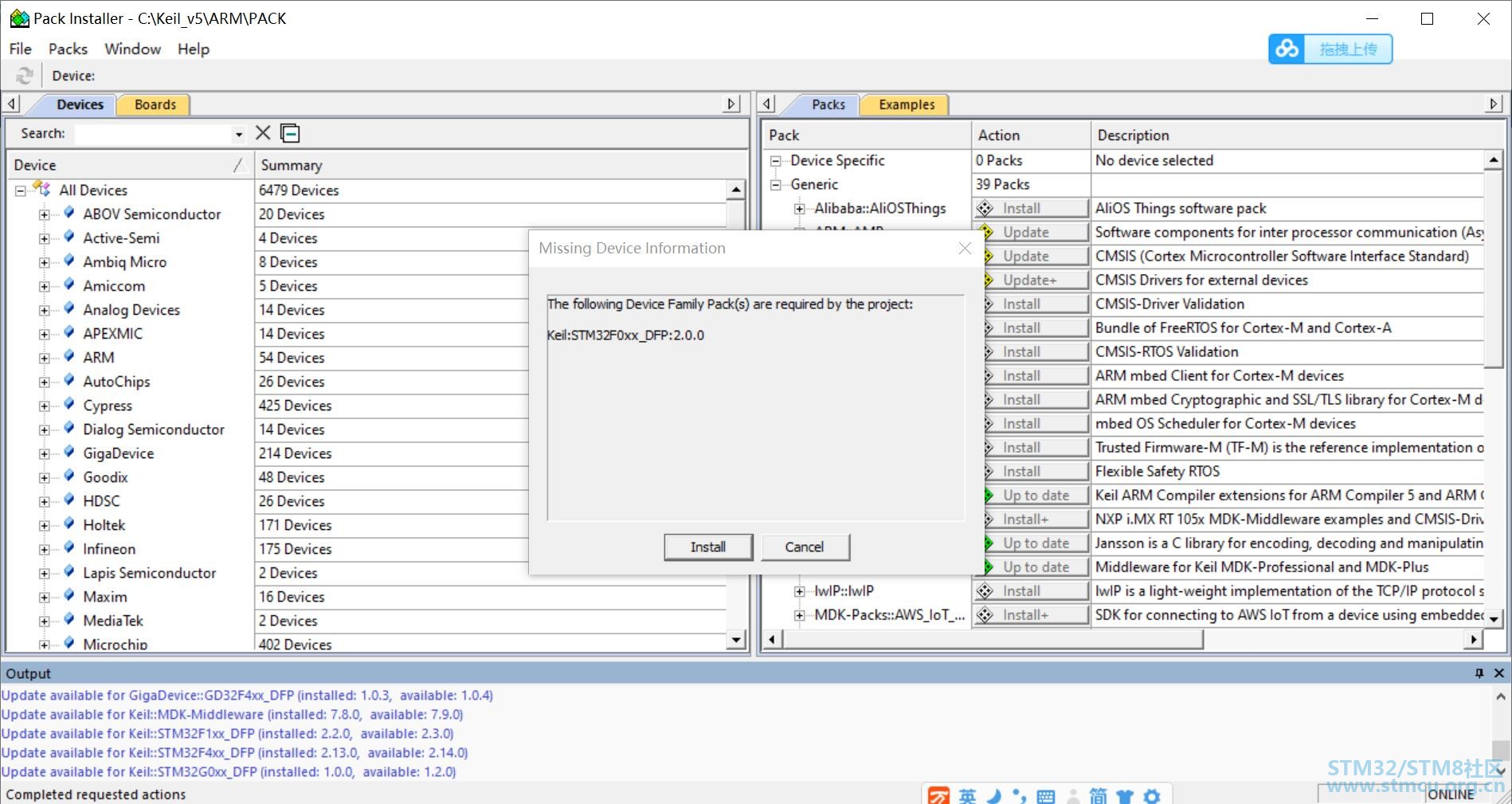Click the Sogou IME logo icon
This screenshot has height=804, width=1512.
939,795
